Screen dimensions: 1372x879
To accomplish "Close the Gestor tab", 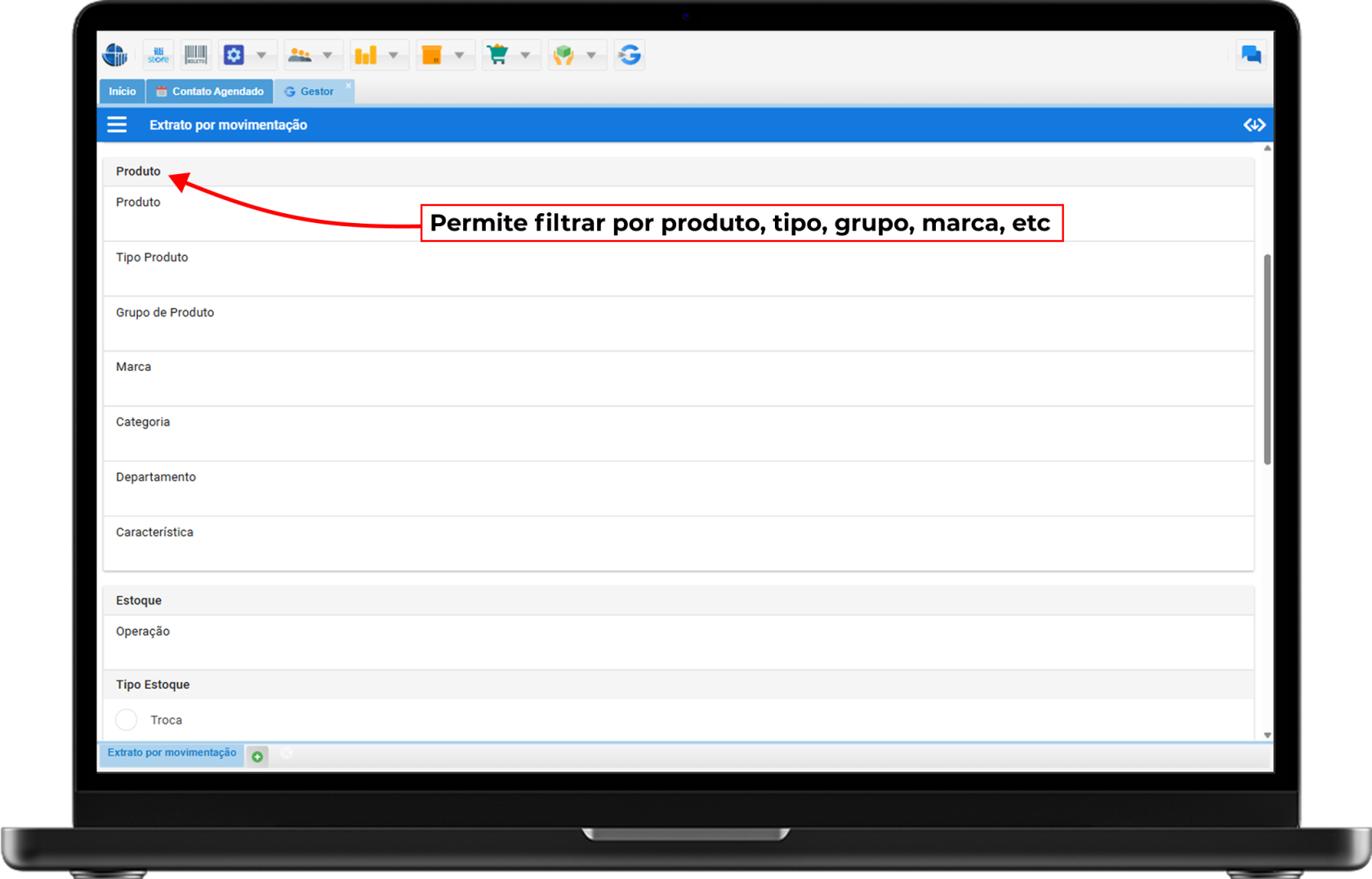I will (x=349, y=85).
